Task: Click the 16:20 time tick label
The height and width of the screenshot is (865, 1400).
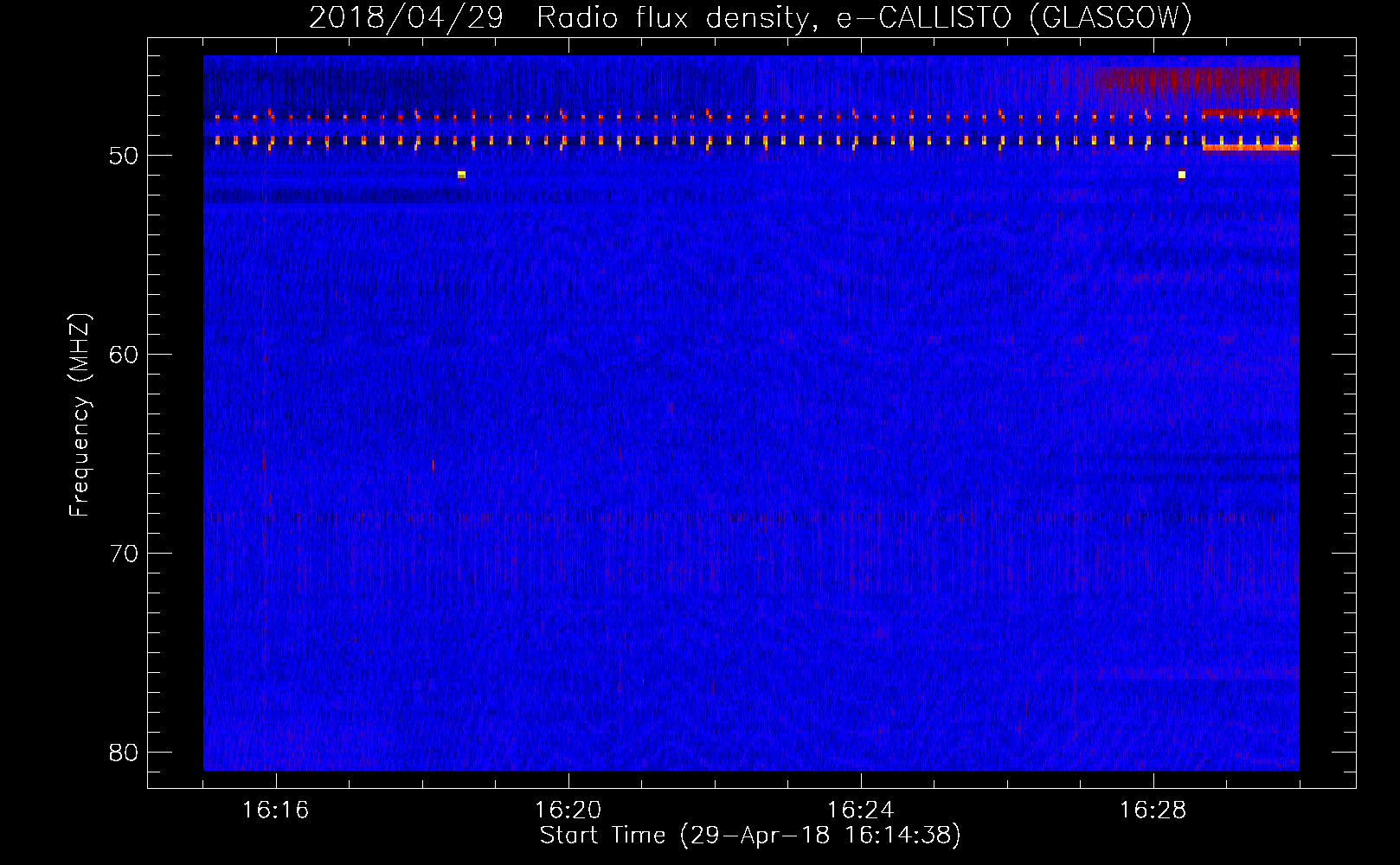Action: pos(568,811)
